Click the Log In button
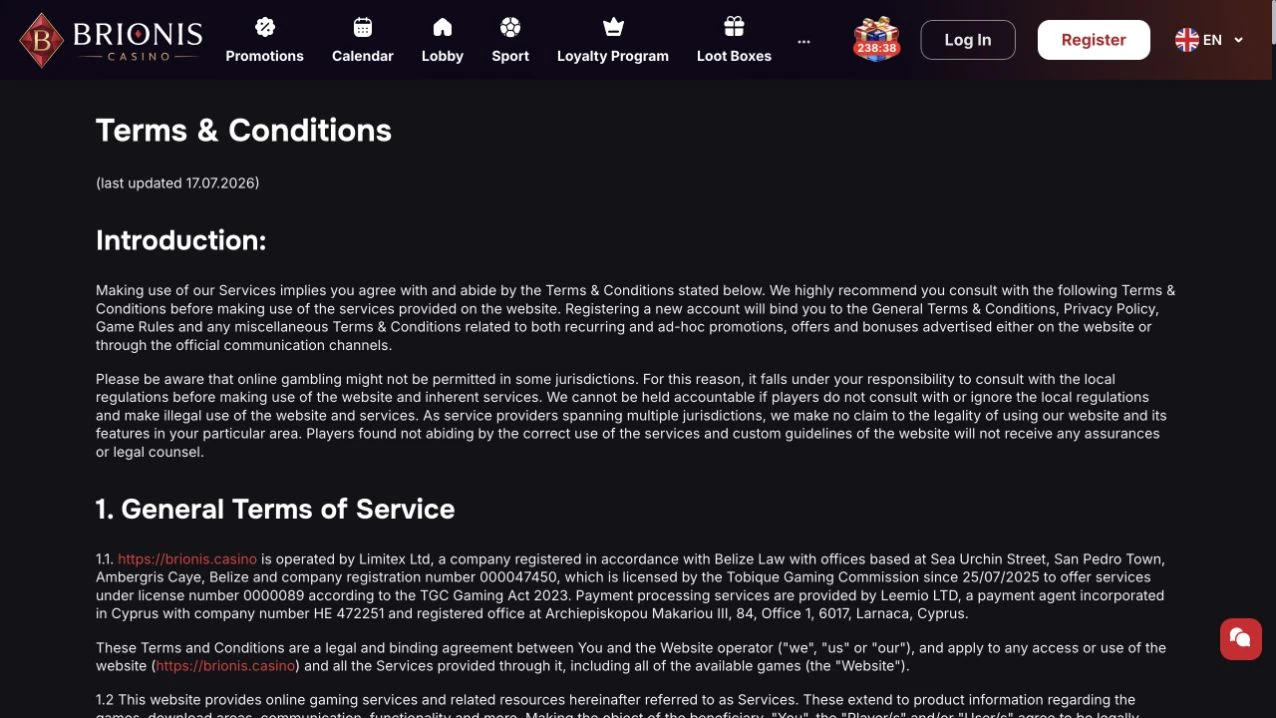 [x=968, y=40]
